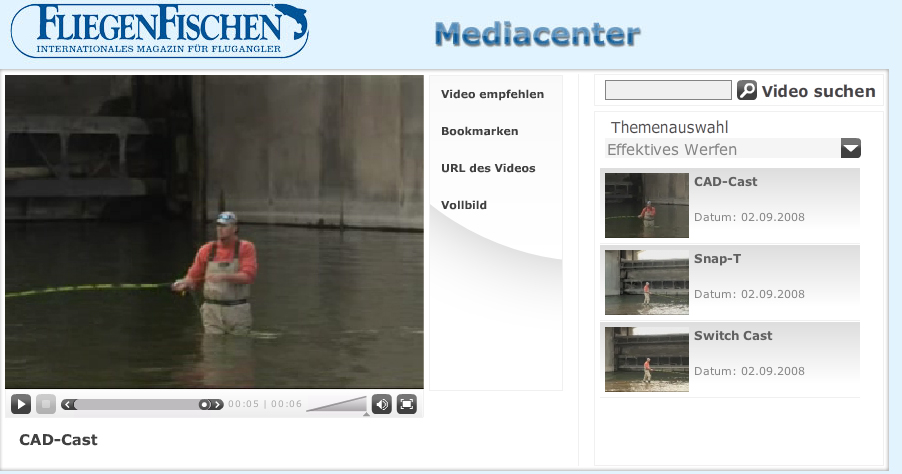Click the seek bar position knob

[204, 405]
